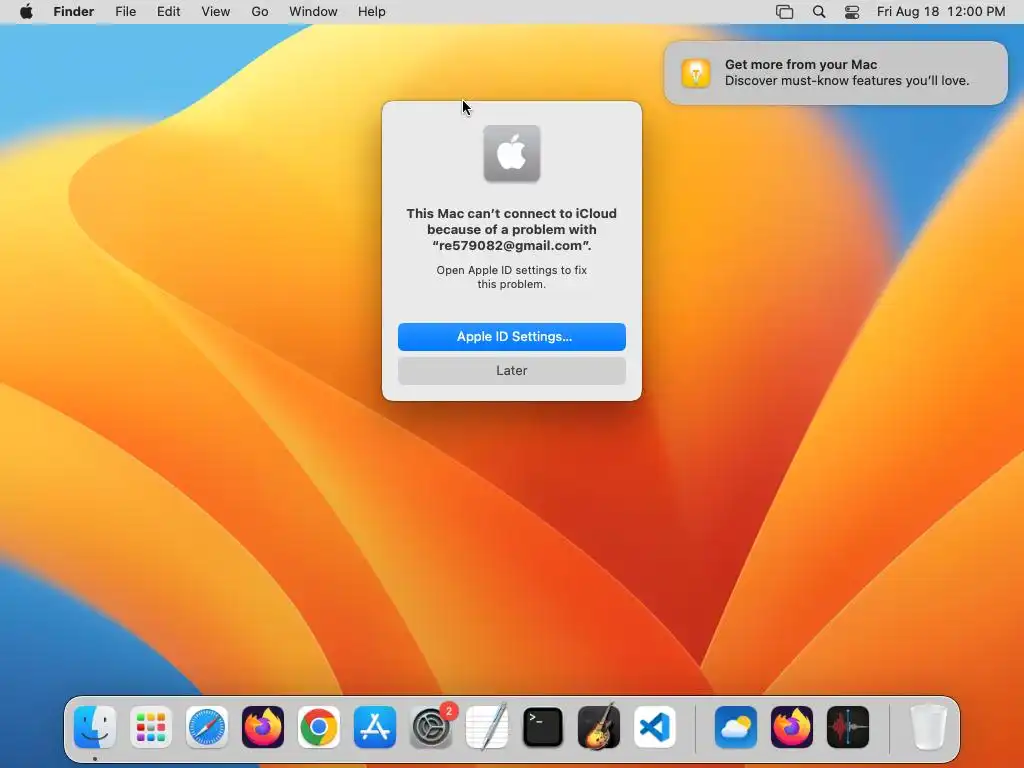
Task: Open the View menu
Action: point(216,12)
